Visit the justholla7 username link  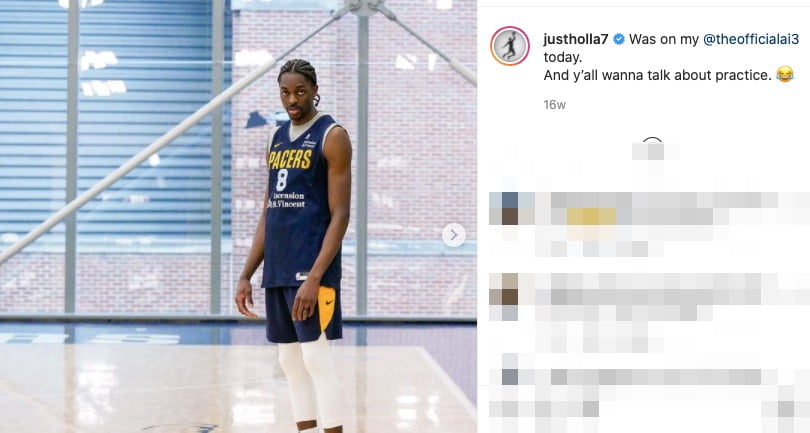coord(575,39)
